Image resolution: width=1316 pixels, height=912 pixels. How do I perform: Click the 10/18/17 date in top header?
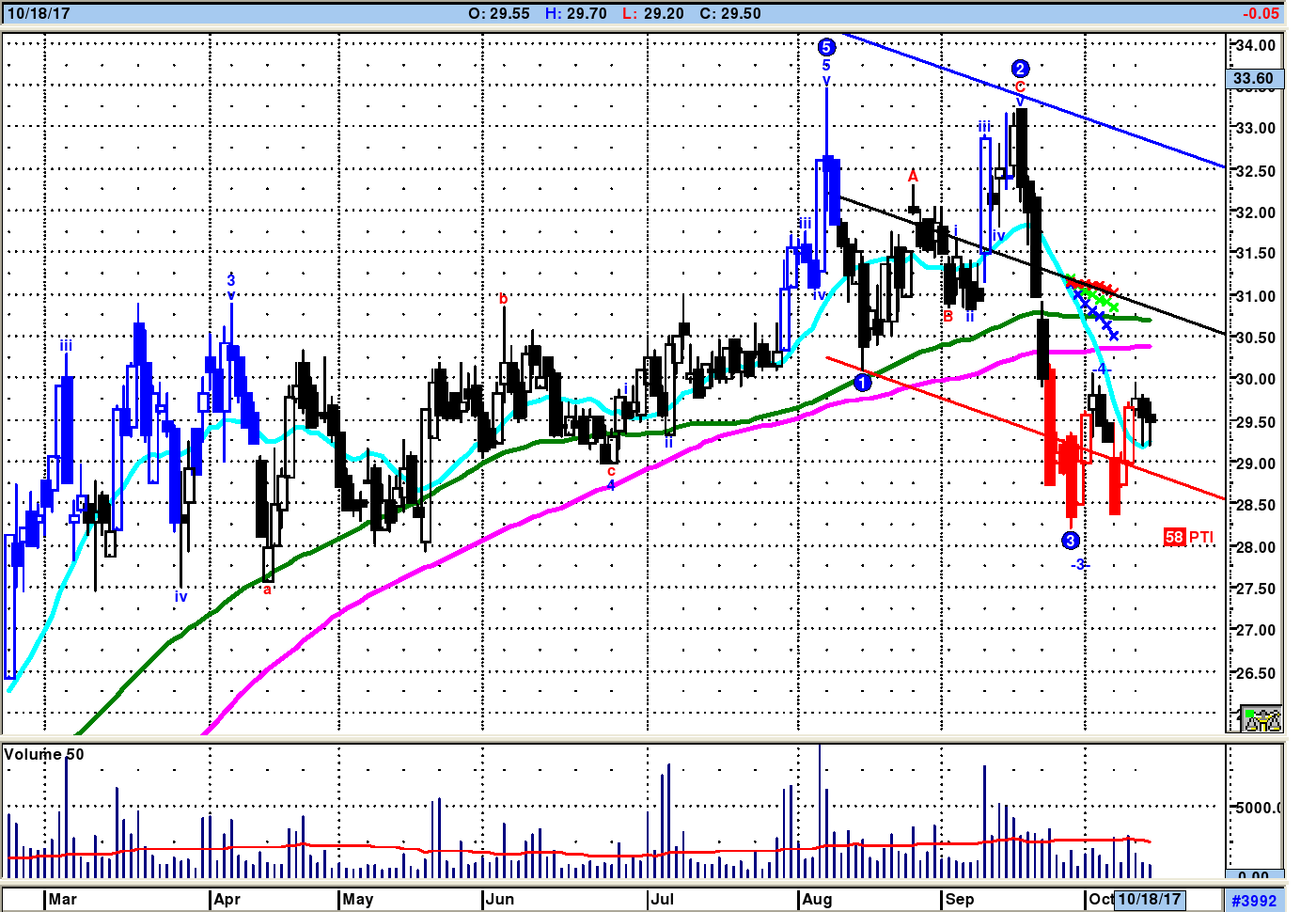(x=39, y=13)
